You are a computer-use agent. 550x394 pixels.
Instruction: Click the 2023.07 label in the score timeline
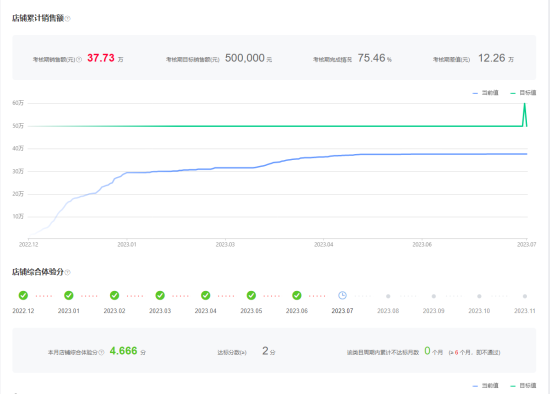click(x=342, y=311)
